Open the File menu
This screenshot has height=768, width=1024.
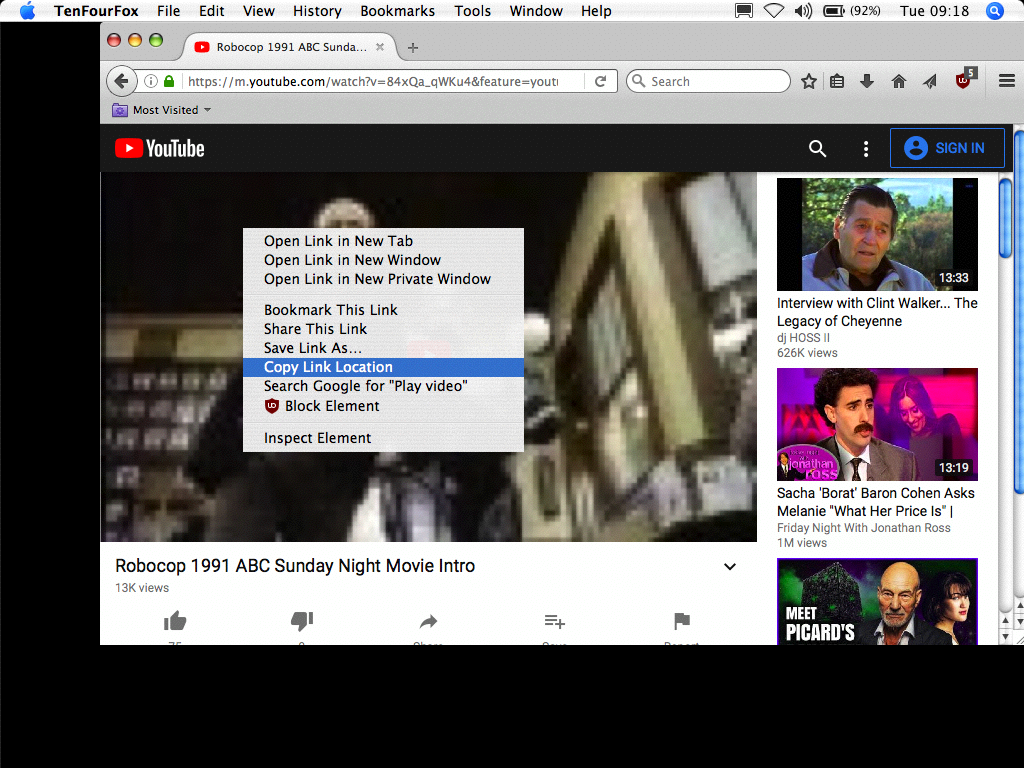click(168, 11)
